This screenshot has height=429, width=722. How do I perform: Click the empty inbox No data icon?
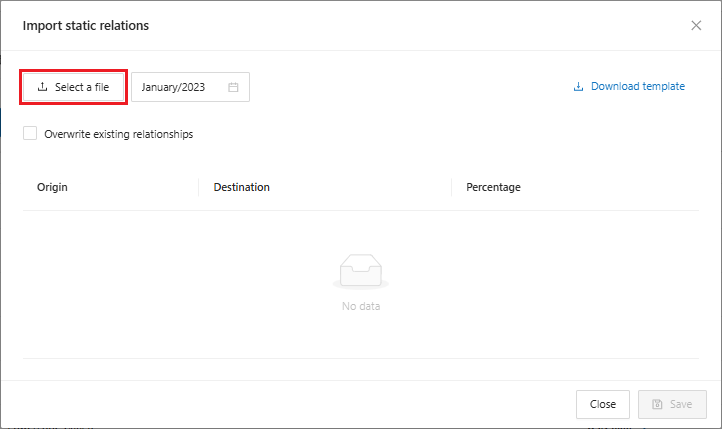click(x=361, y=273)
